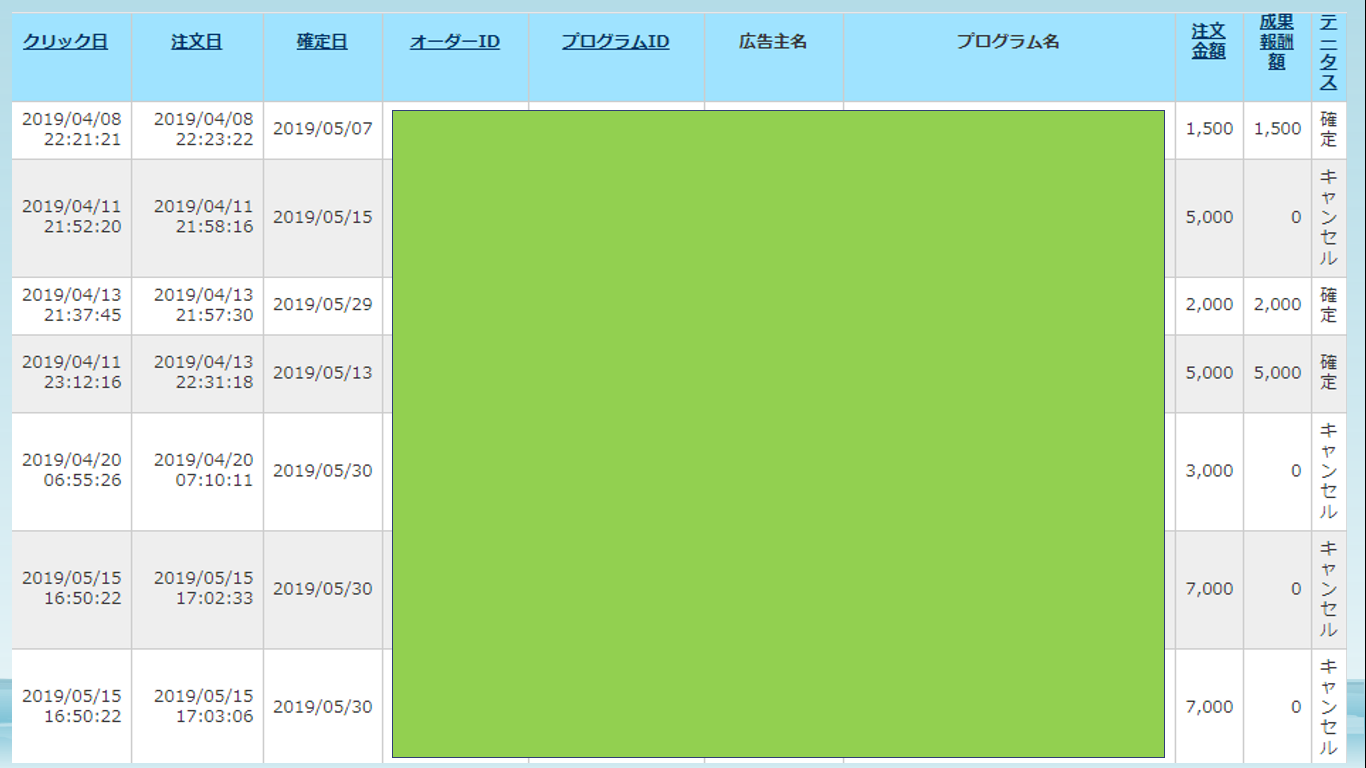Select click date 2019/04/20 06:55:26
1366x768 pixels.
coord(71,470)
